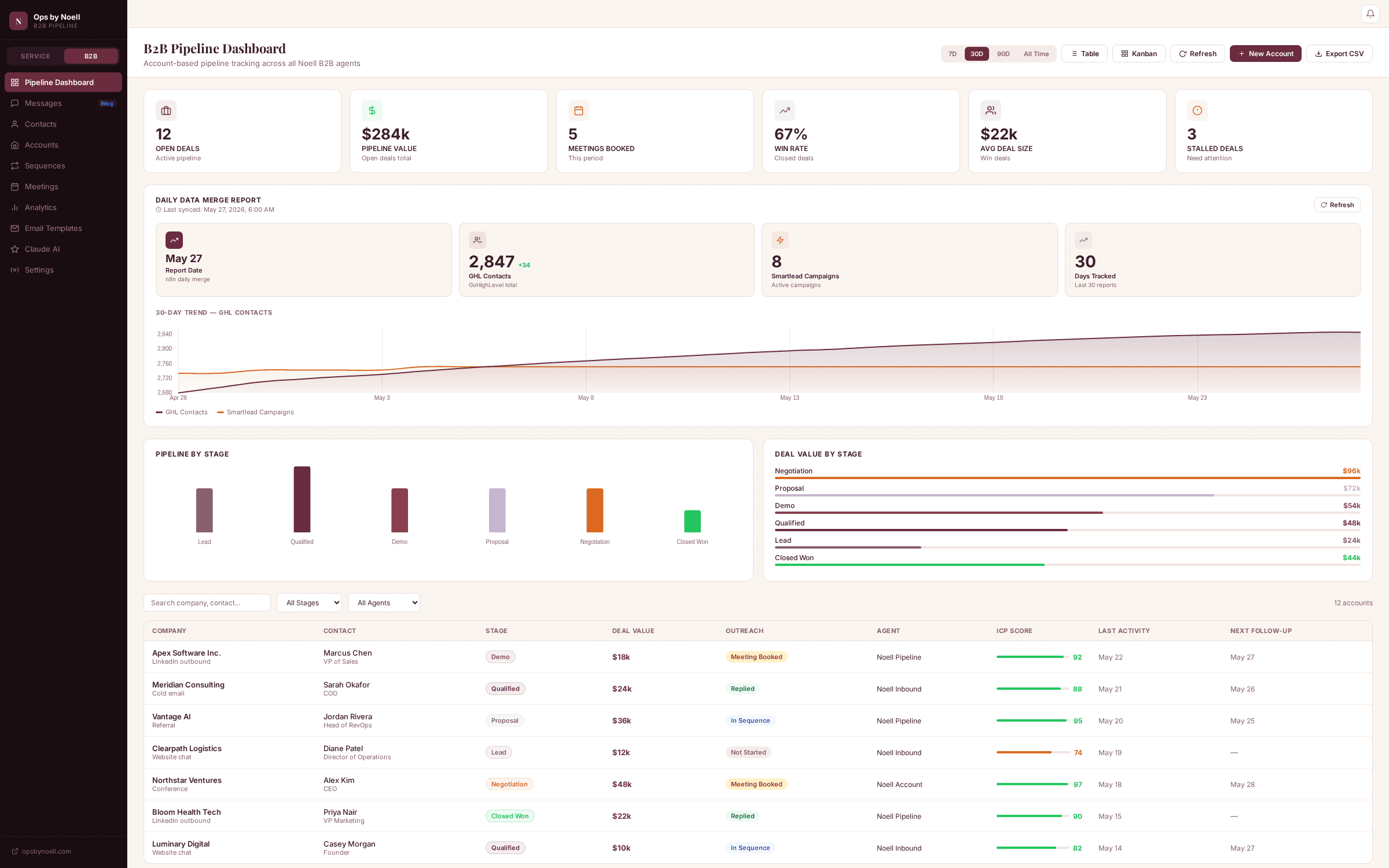This screenshot has height=868, width=1389.
Task: Open the Messages page
Action: click(63, 103)
